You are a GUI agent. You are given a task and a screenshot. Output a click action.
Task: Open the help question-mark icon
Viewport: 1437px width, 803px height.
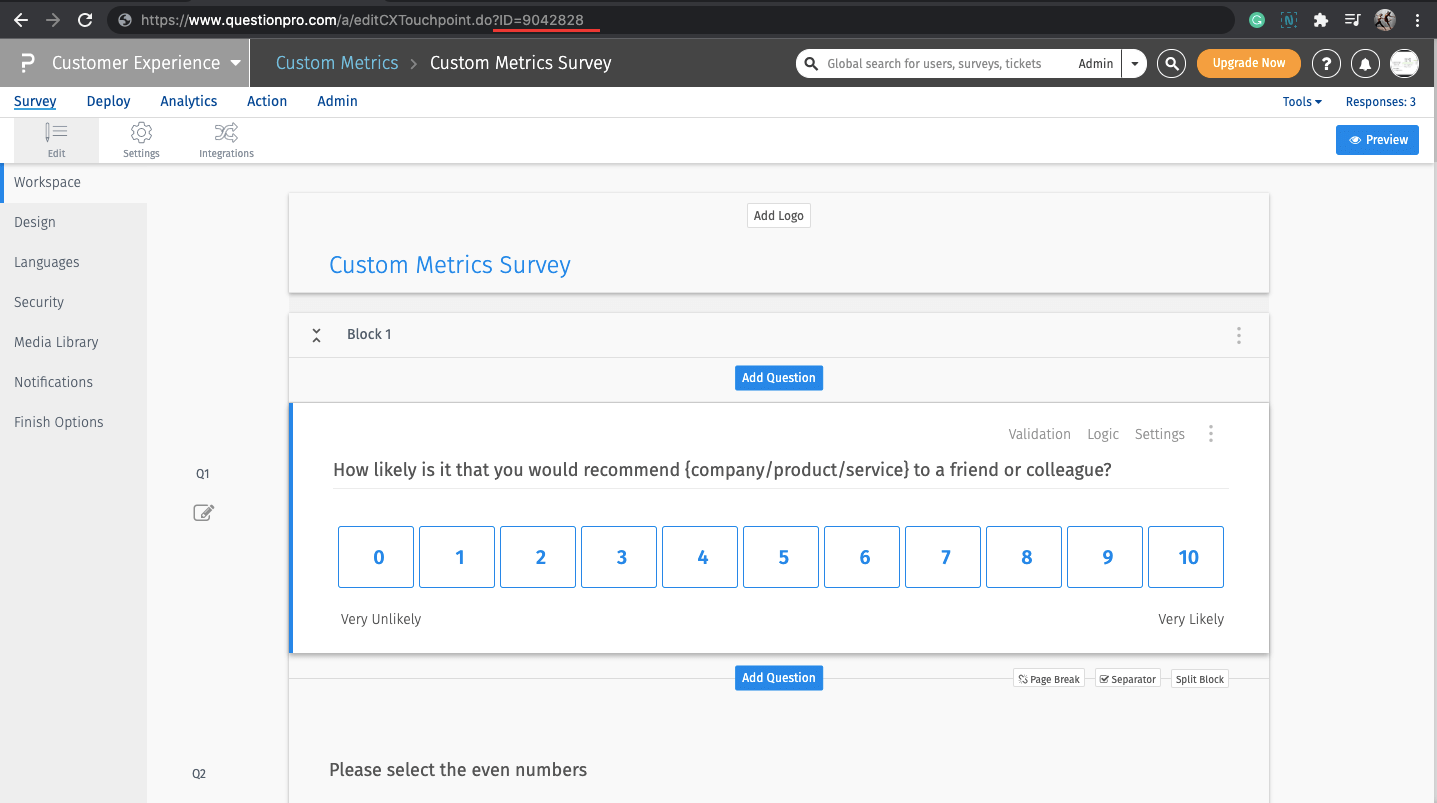pos(1326,63)
